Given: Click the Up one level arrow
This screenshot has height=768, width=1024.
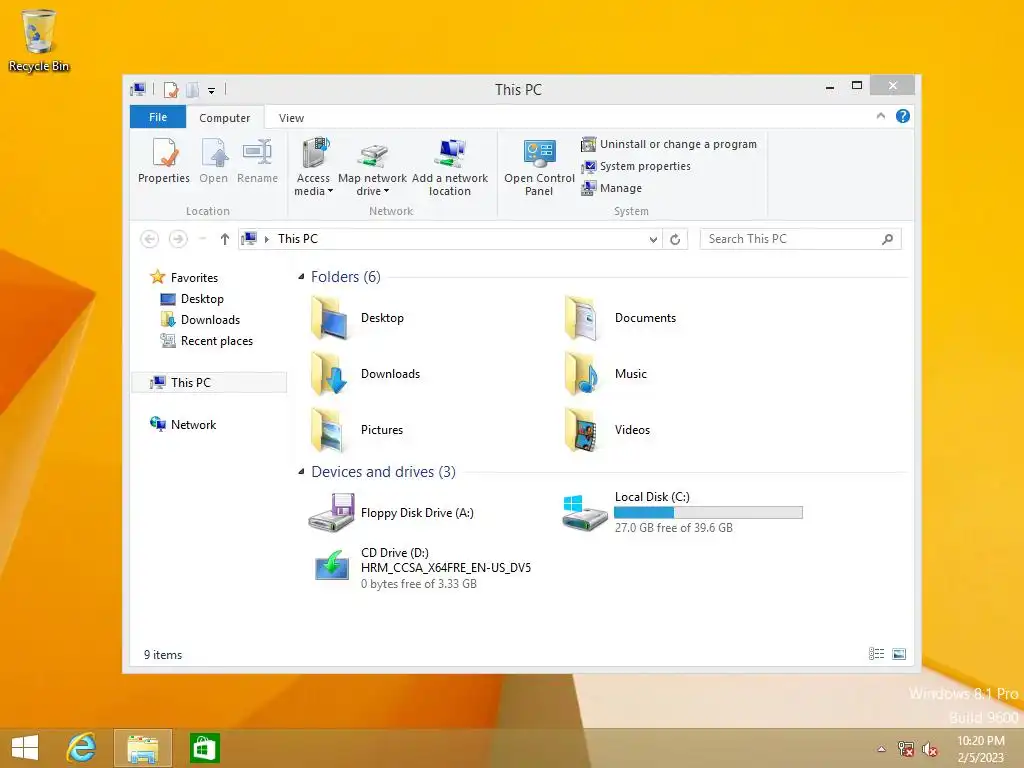Looking at the screenshot, I should pos(225,239).
